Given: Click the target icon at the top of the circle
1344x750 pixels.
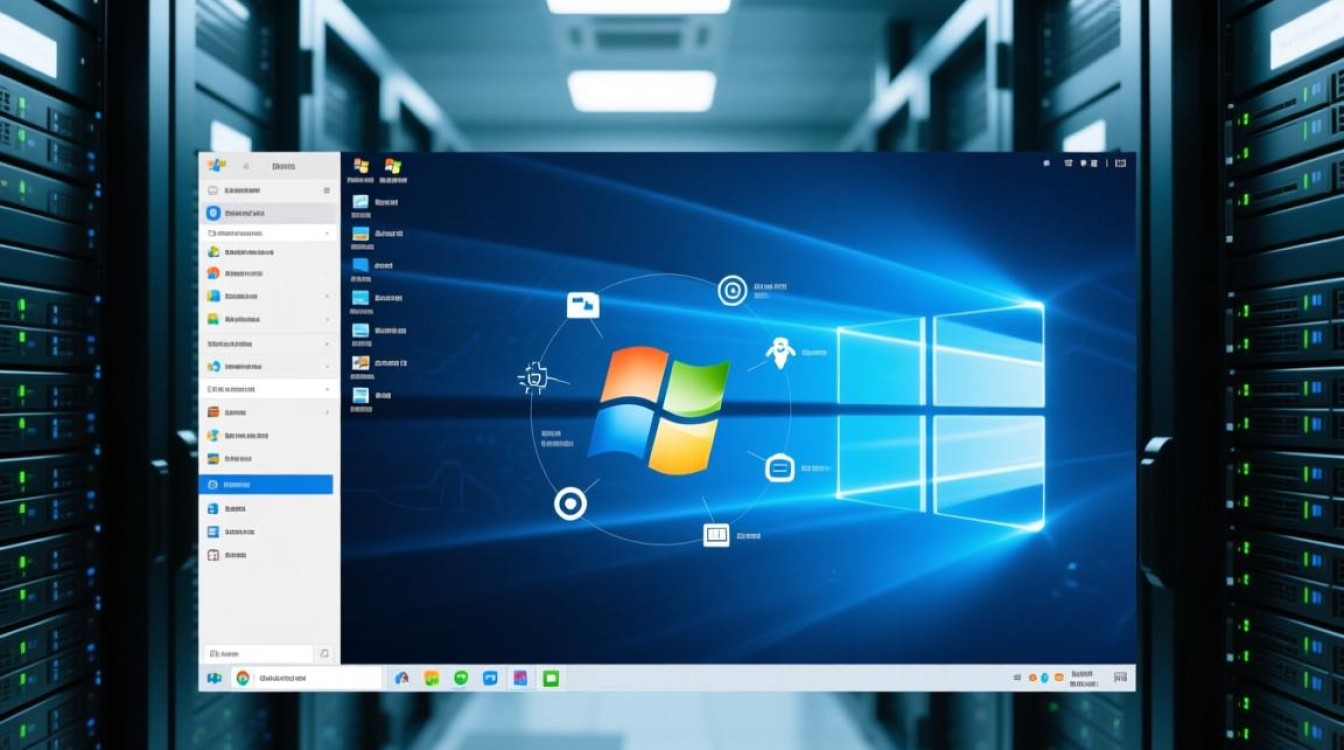Looking at the screenshot, I should [x=732, y=291].
